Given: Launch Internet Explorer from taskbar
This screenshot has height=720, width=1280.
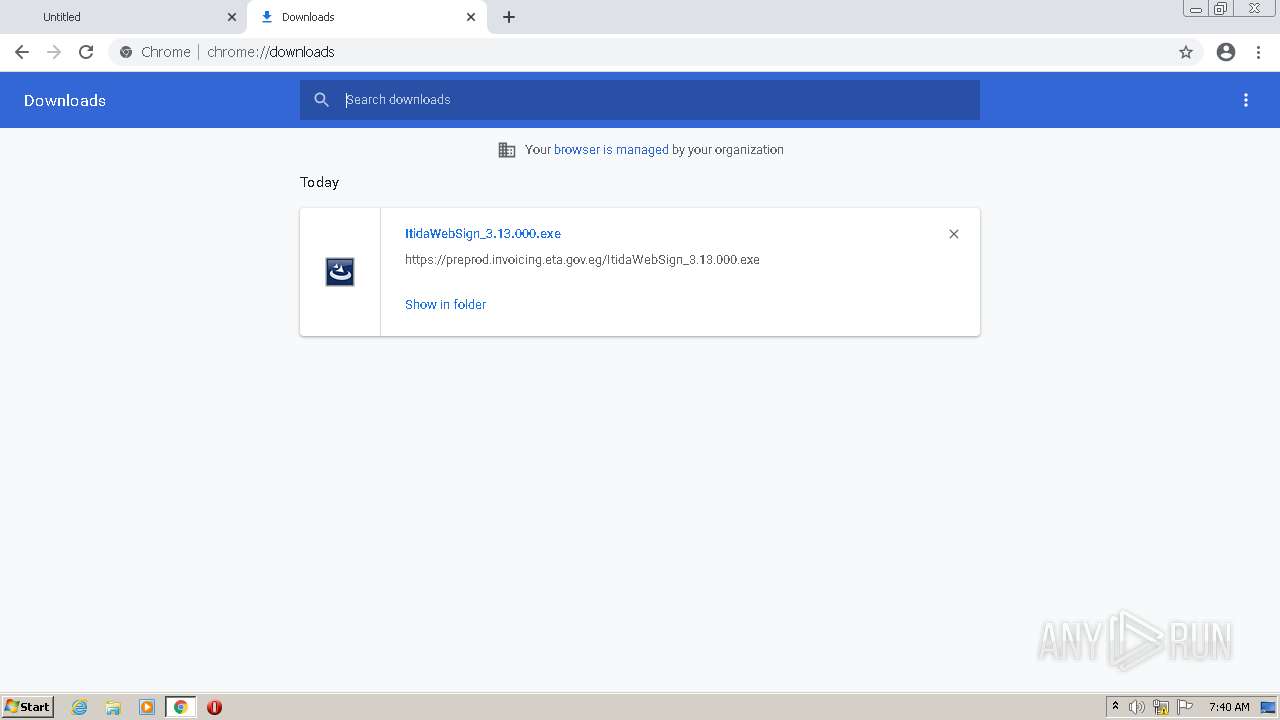Looking at the screenshot, I should pyautogui.click(x=80, y=707).
